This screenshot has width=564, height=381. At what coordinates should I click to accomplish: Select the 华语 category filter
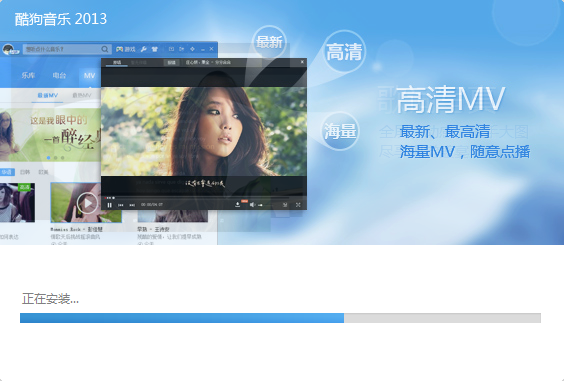[6, 172]
